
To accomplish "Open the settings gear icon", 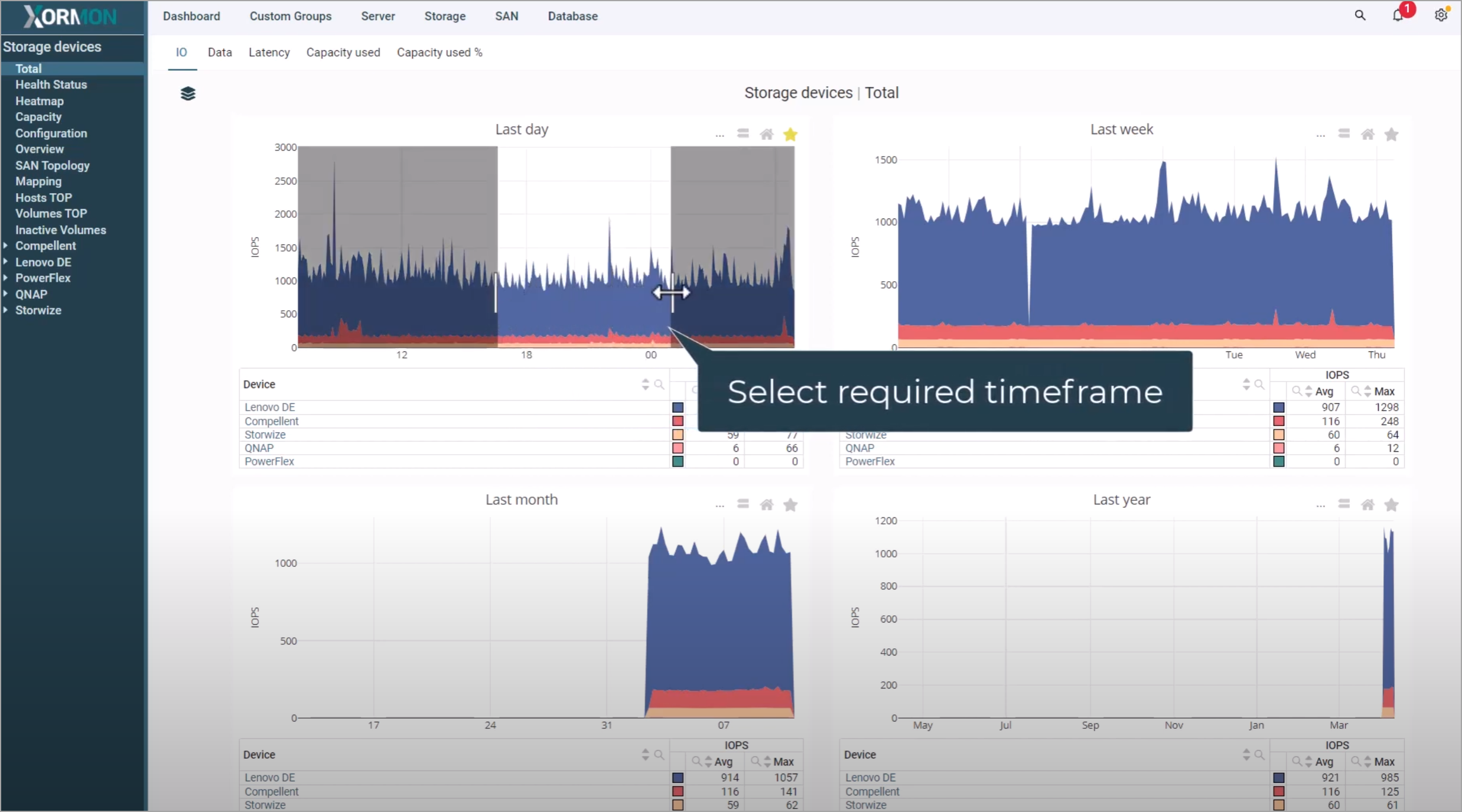I will pyautogui.click(x=1441, y=15).
